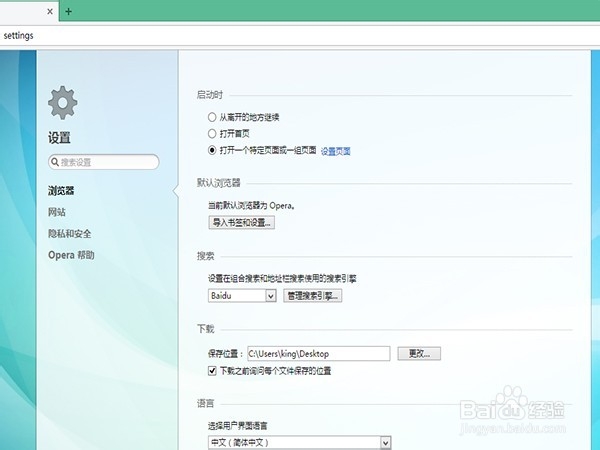Open 隐私和安全 section in sidebar
600x450 pixels.
(x=70, y=233)
